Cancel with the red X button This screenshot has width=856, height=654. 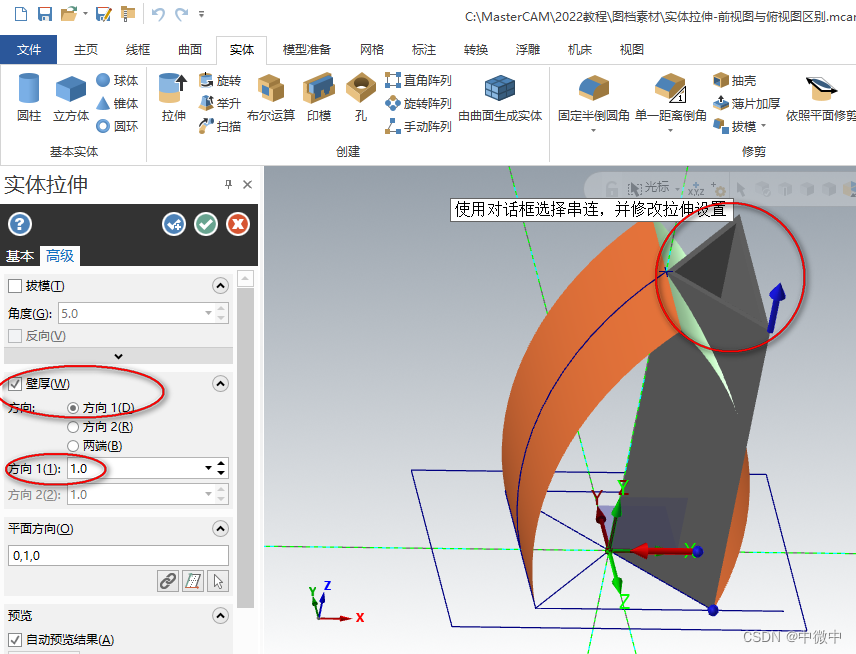coord(238,224)
